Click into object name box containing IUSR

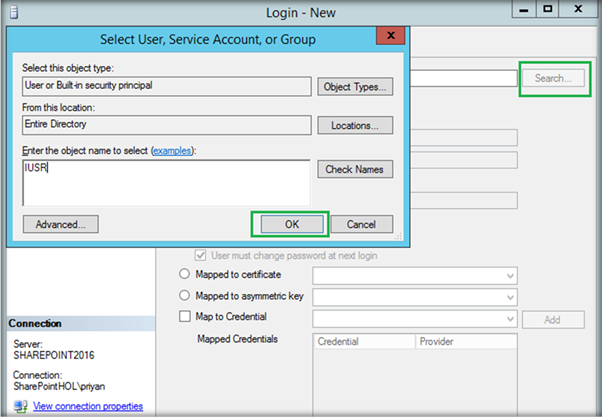[x=167, y=183]
